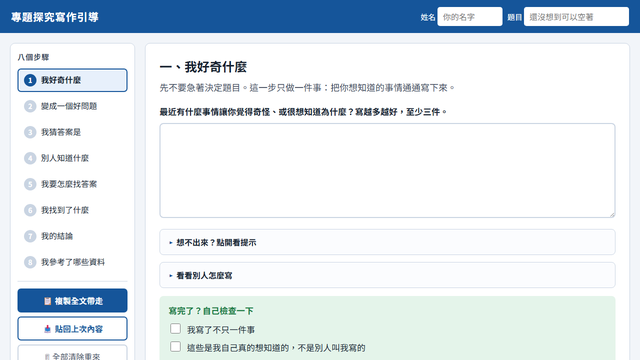
Task: Click the numbered circle icon for step 5
Action: (30, 184)
